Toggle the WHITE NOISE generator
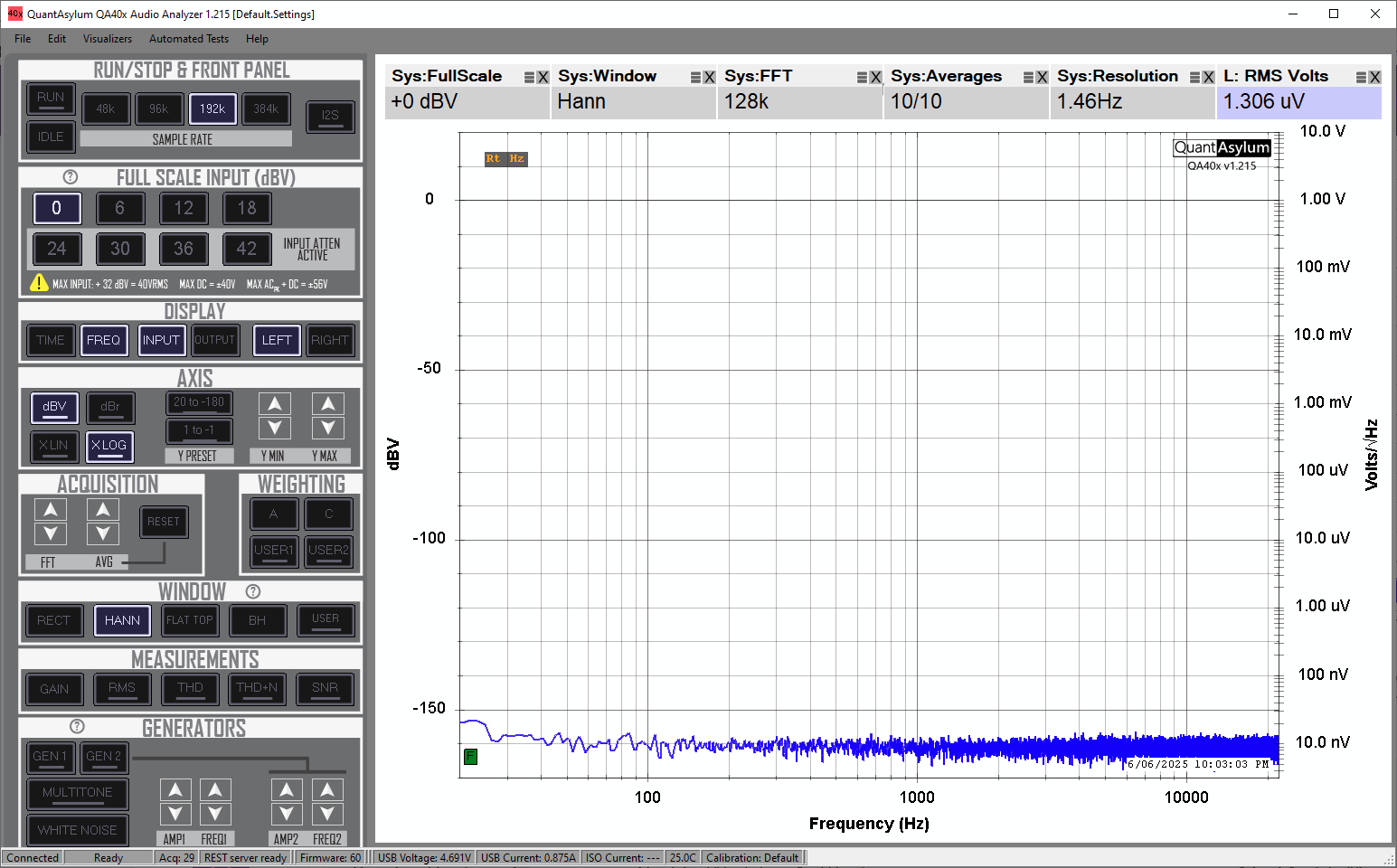This screenshot has width=1397, height=868. coord(78,831)
